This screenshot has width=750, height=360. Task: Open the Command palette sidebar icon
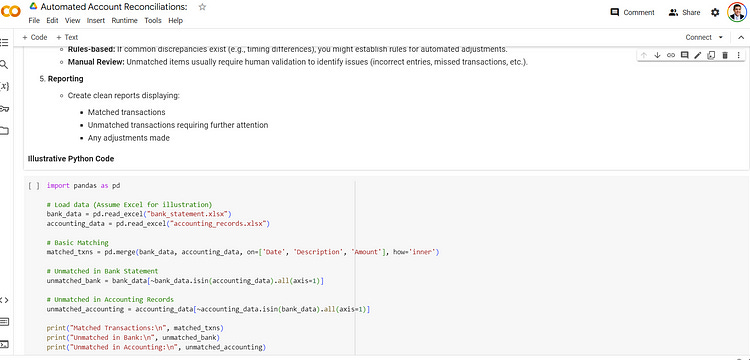pos(4,322)
